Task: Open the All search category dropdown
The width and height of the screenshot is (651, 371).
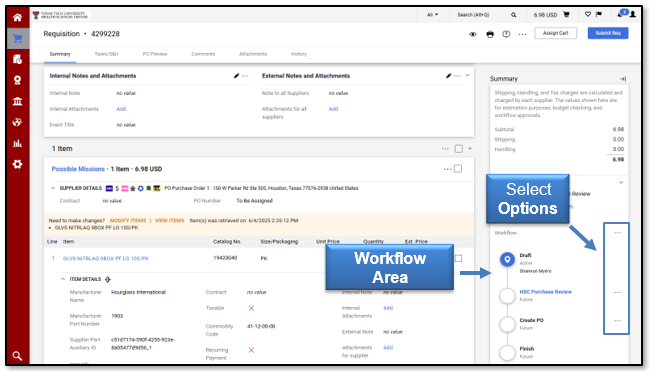Action: [x=432, y=15]
